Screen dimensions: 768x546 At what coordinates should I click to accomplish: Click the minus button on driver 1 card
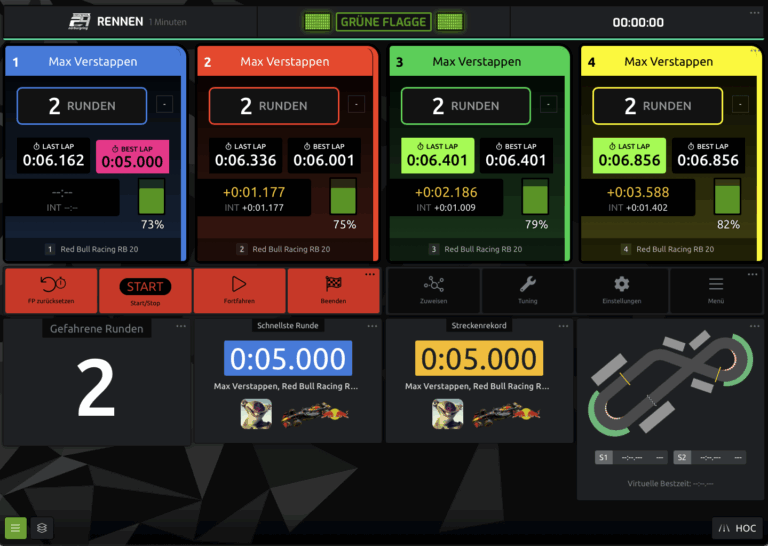[x=165, y=104]
